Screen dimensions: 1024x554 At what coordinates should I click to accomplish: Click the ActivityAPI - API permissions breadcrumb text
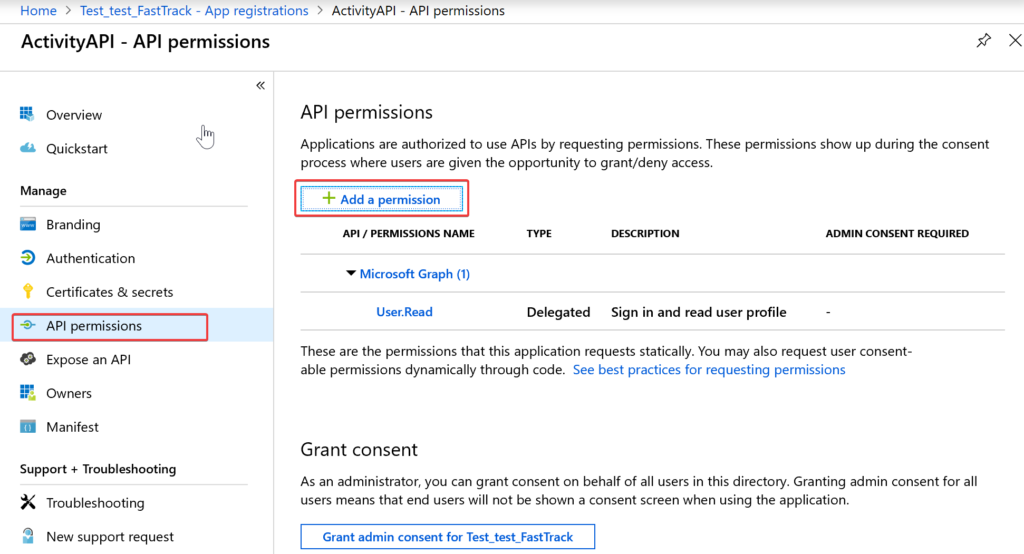click(418, 10)
